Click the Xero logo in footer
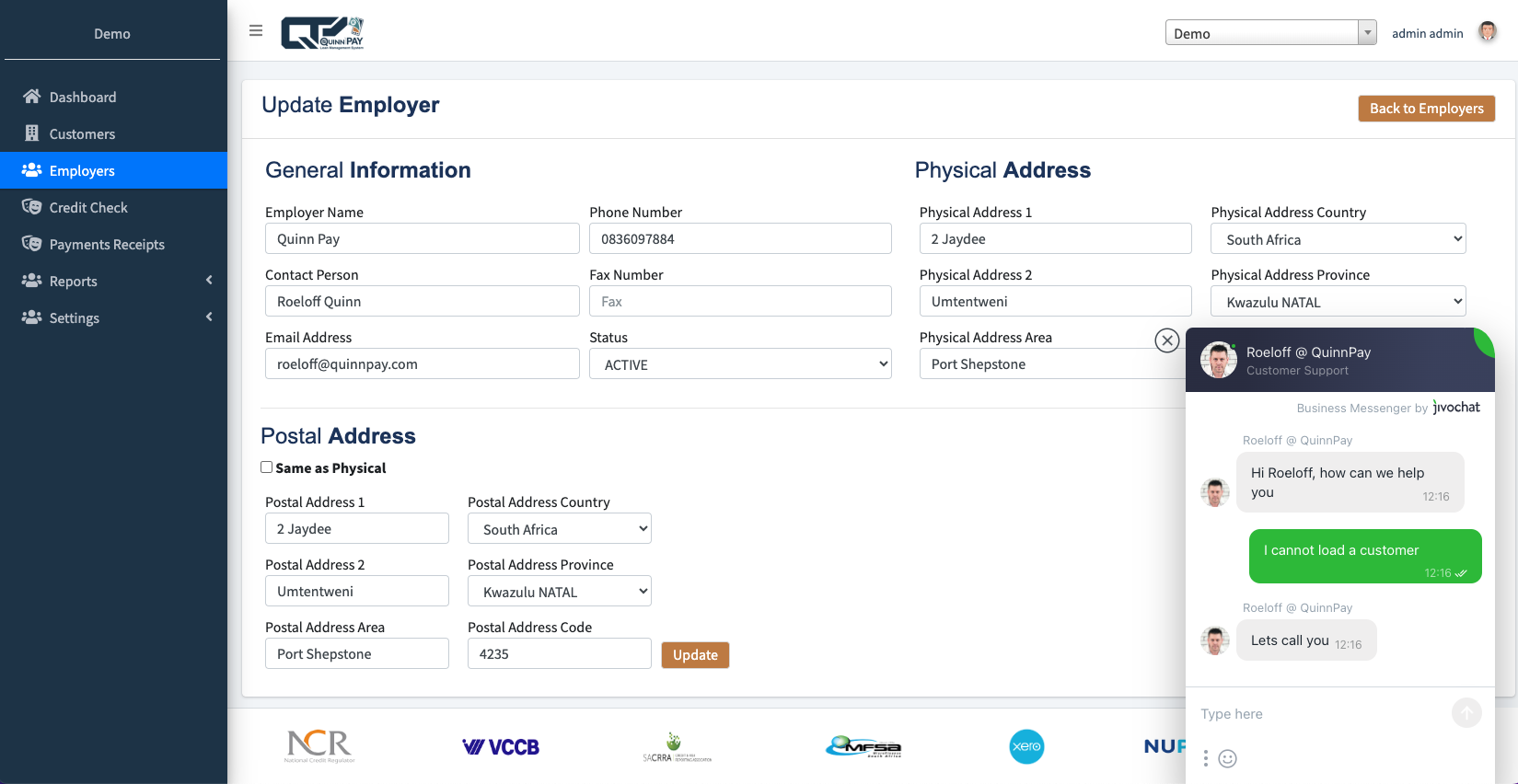 (1026, 746)
